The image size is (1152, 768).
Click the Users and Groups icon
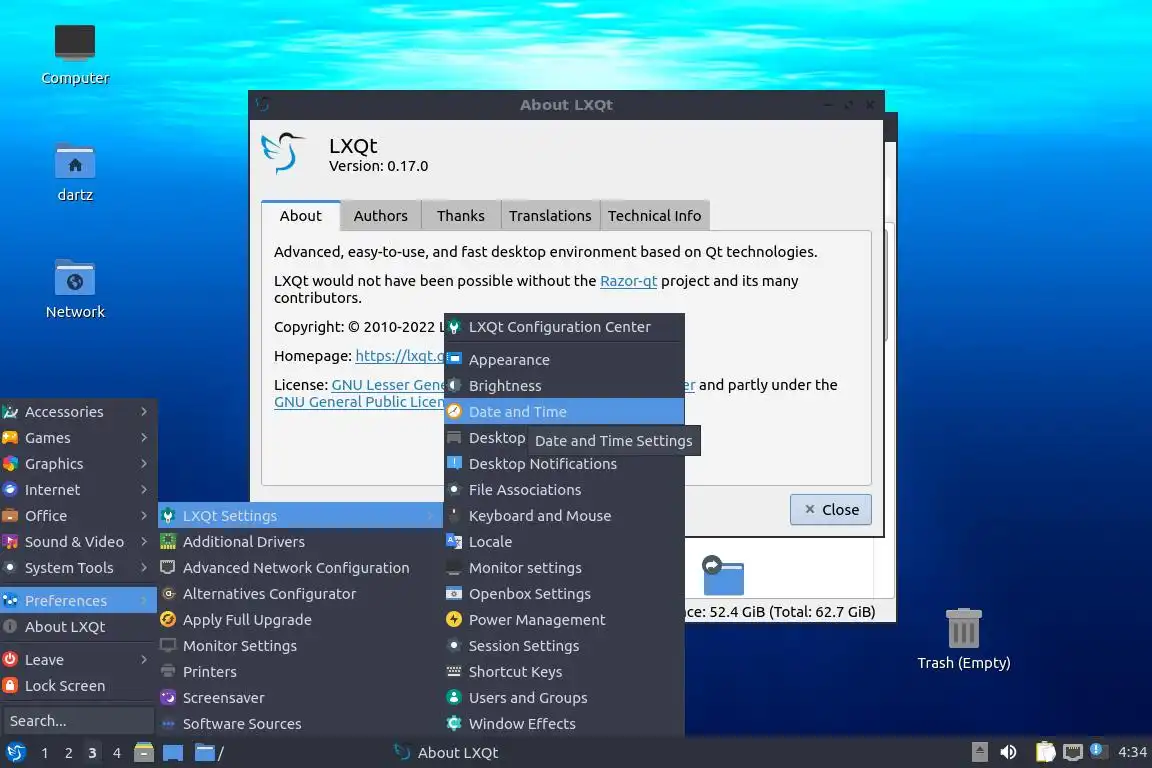454,697
